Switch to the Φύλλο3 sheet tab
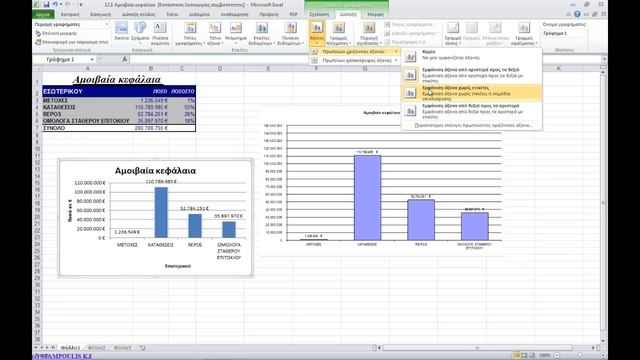Image resolution: width=640 pixels, height=360 pixels. coord(122,348)
